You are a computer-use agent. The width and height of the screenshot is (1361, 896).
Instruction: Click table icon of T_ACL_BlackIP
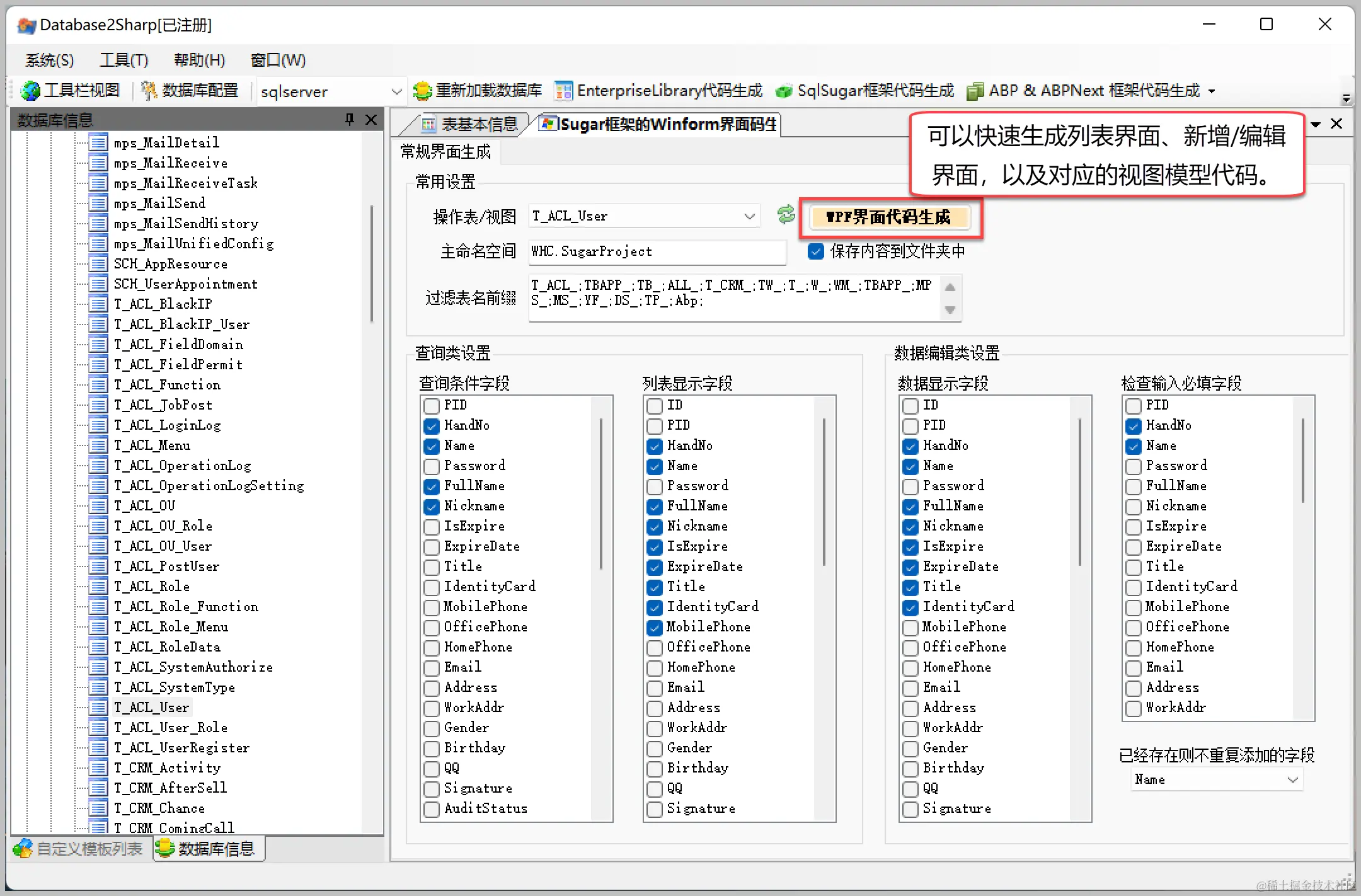click(x=98, y=304)
